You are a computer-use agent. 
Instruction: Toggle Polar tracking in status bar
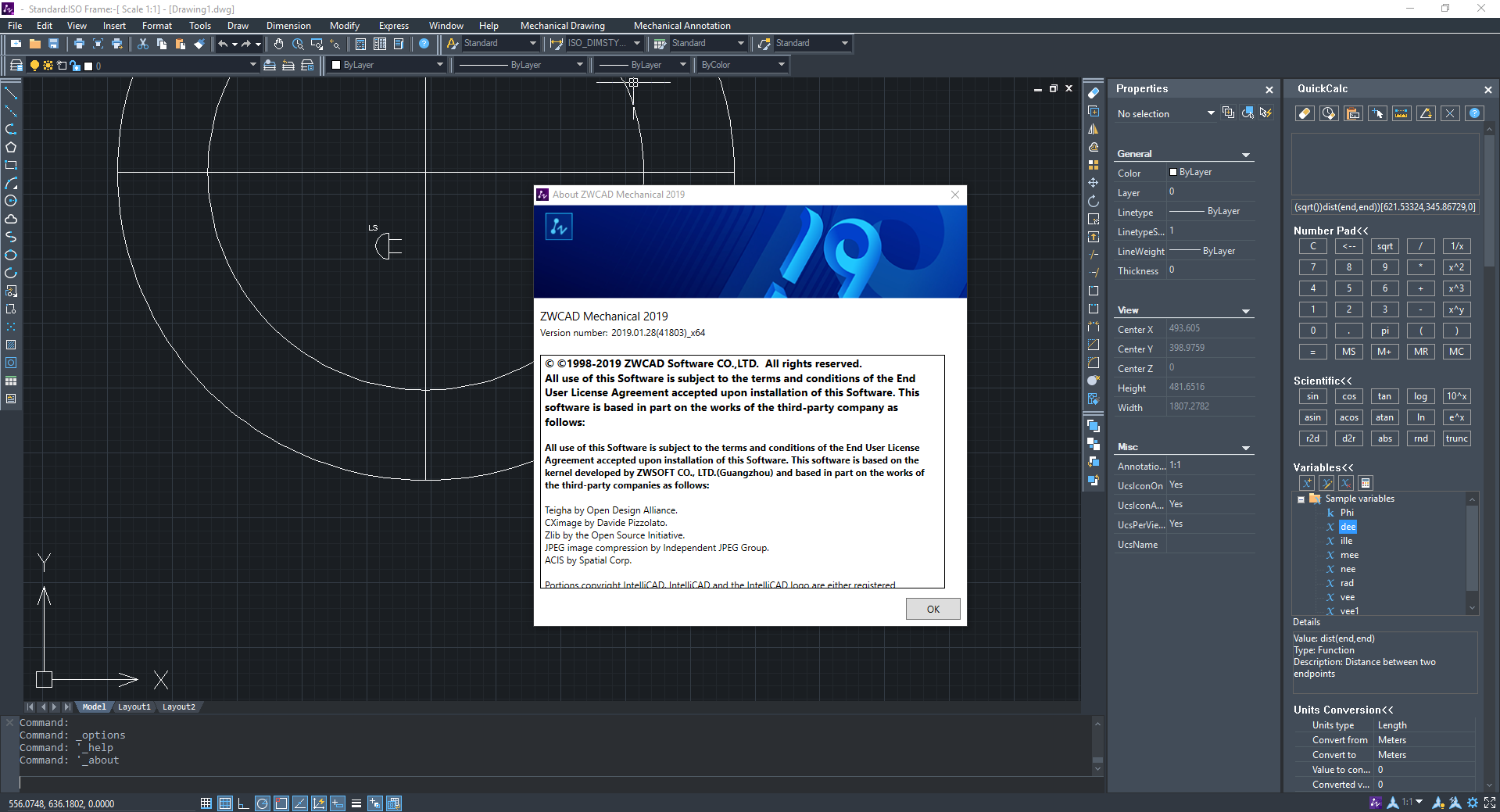(263, 803)
